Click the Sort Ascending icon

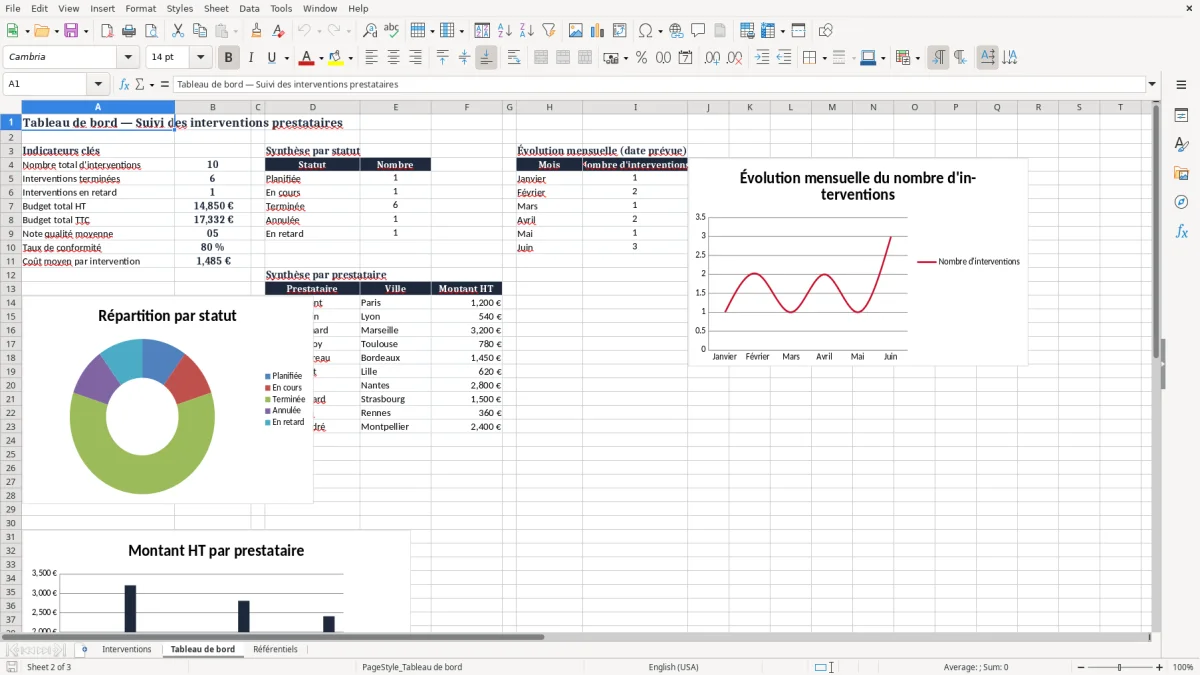tap(505, 31)
